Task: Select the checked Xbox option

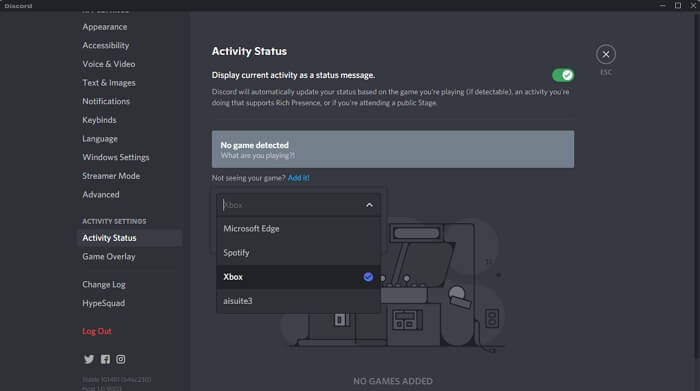Action: click(298, 277)
